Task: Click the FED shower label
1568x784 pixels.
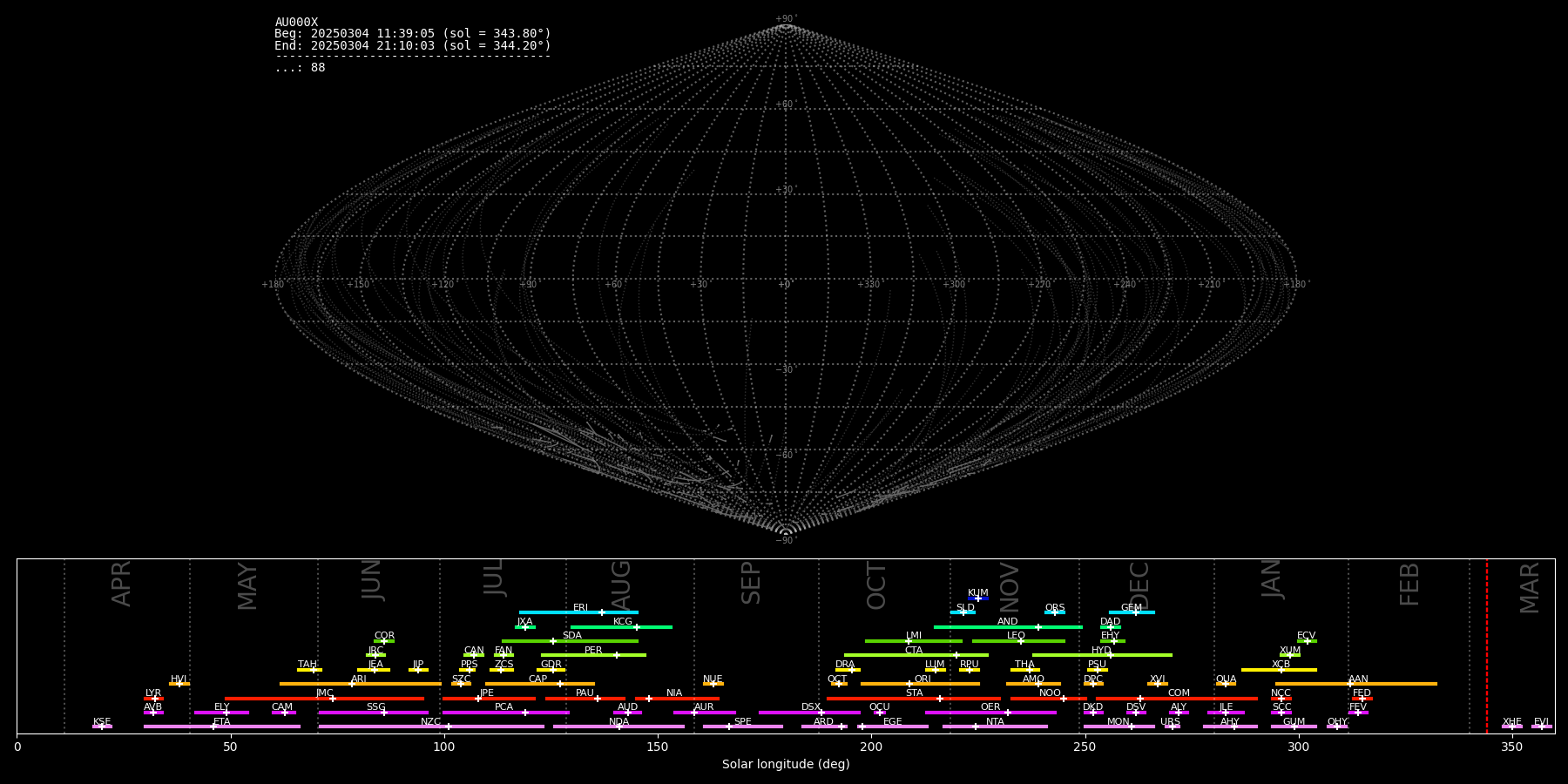Action: coord(1362,693)
